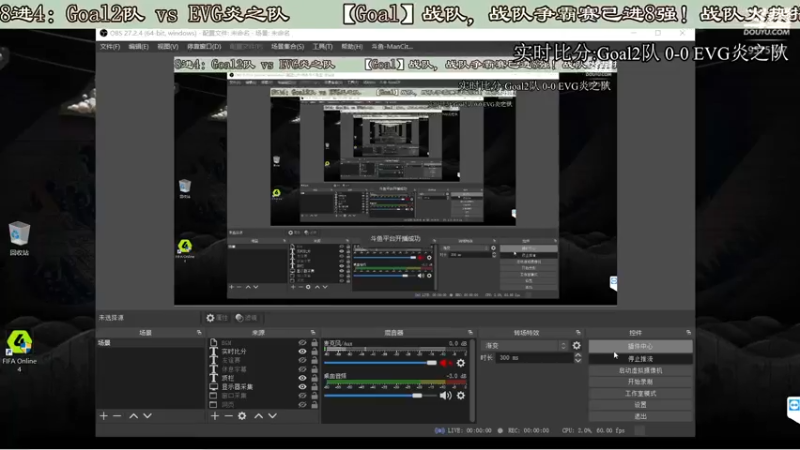Screen dimensions: 800x450
Task: Toggle lock on 顶栏 source
Action: [x=314, y=378]
